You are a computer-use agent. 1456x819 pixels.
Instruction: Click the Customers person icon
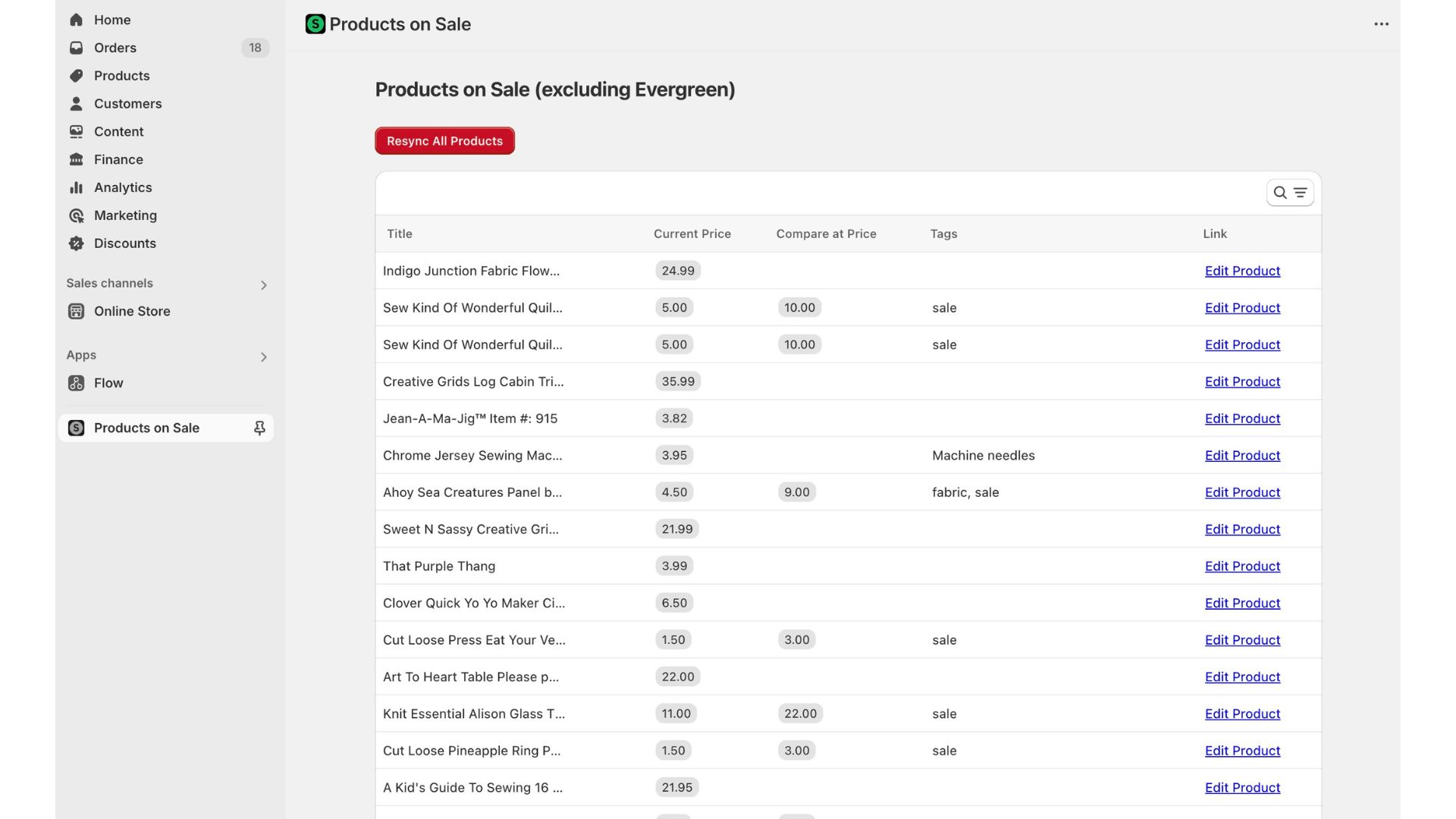coord(76,104)
